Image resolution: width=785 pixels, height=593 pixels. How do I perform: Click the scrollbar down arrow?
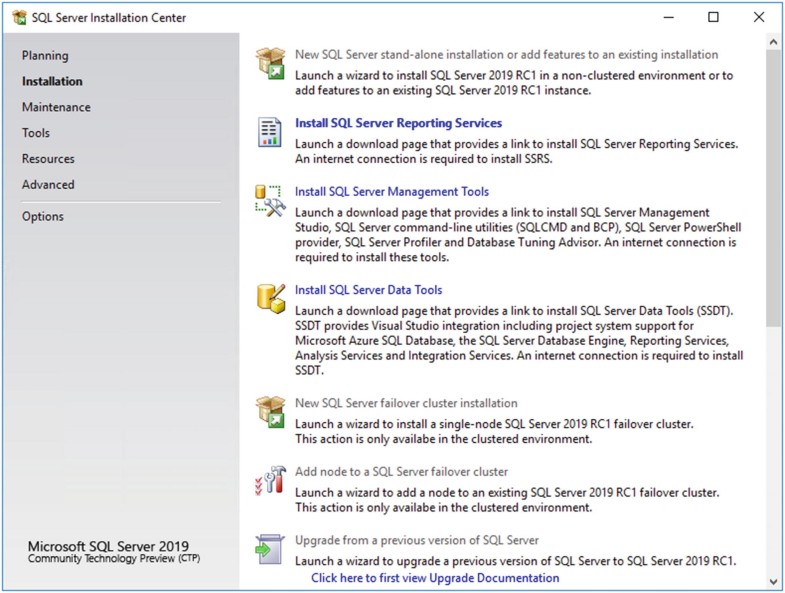774,581
